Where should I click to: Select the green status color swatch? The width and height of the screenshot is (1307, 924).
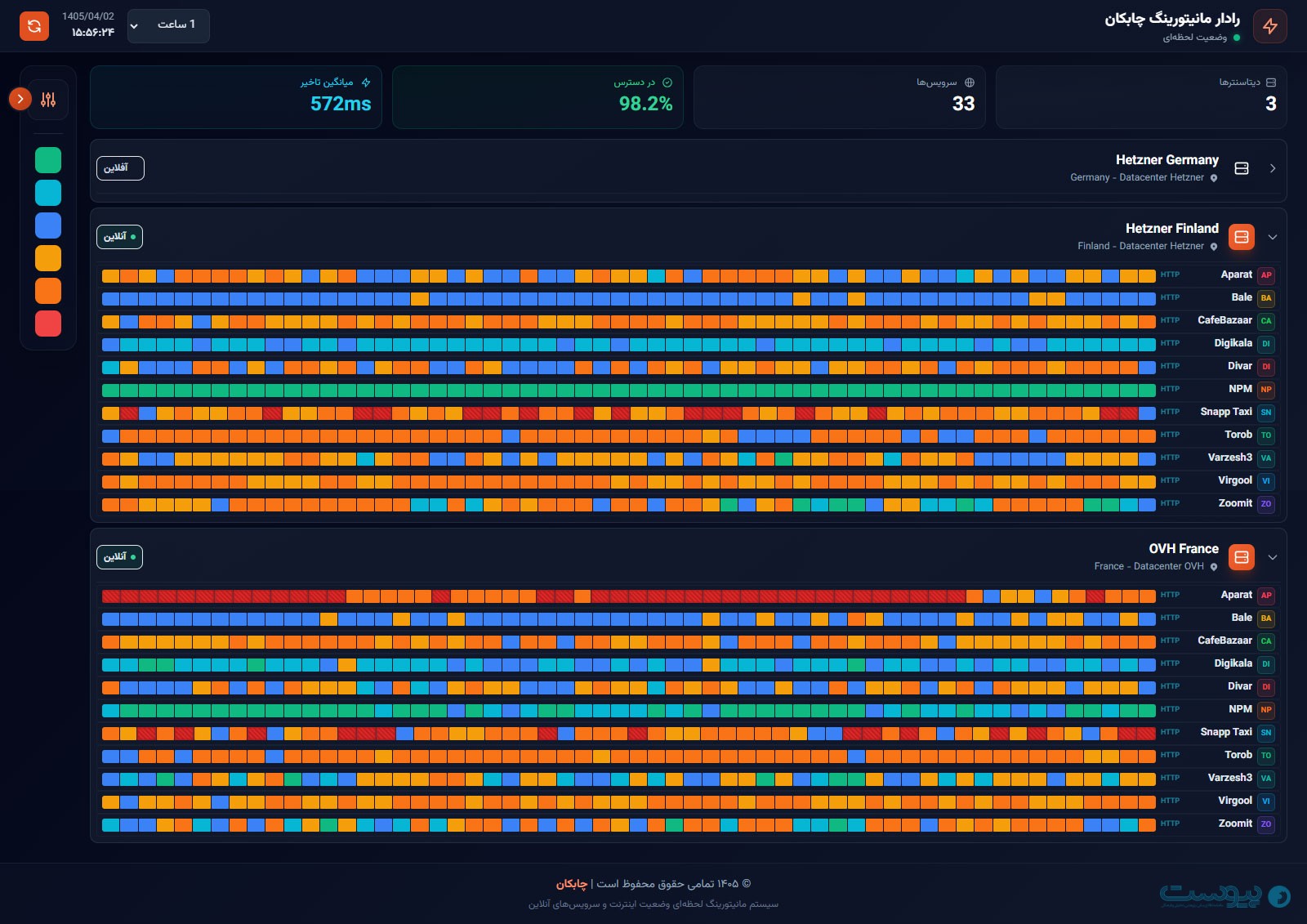pos(48,160)
